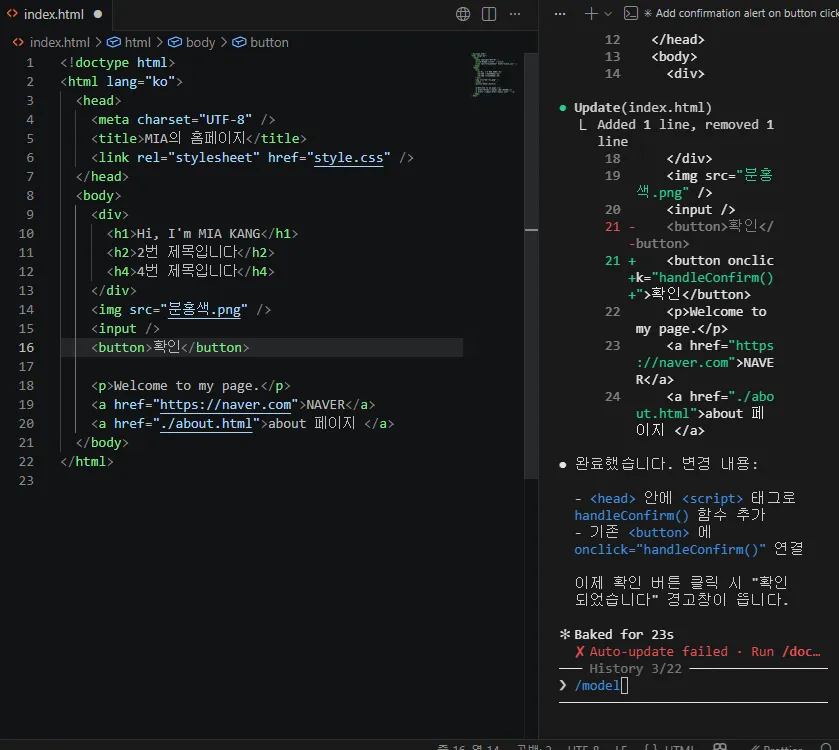Click Update(index.html) entry in terminal
839x750 pixels.
click(x=643, y=108)
